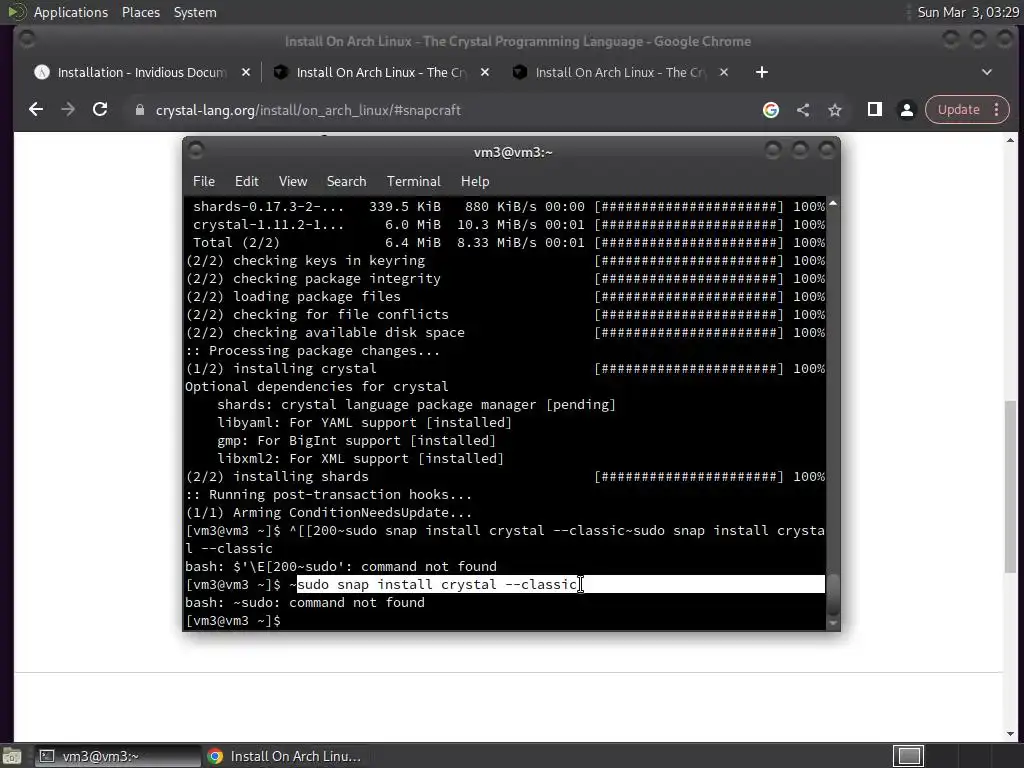This screenshot has width=1024, height=768.
Task: Click the clock showing Sun Mar 3
Action: coord(968,12)
